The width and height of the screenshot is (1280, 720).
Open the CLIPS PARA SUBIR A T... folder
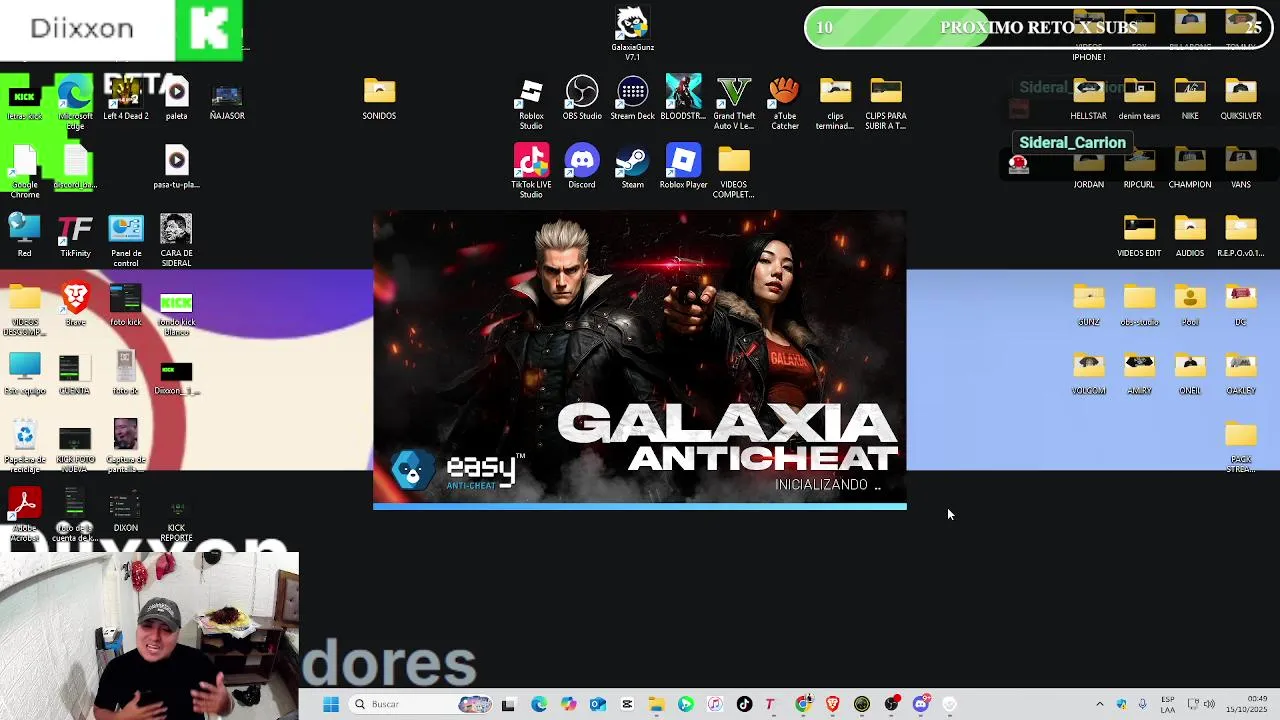(x=886, y=103)
